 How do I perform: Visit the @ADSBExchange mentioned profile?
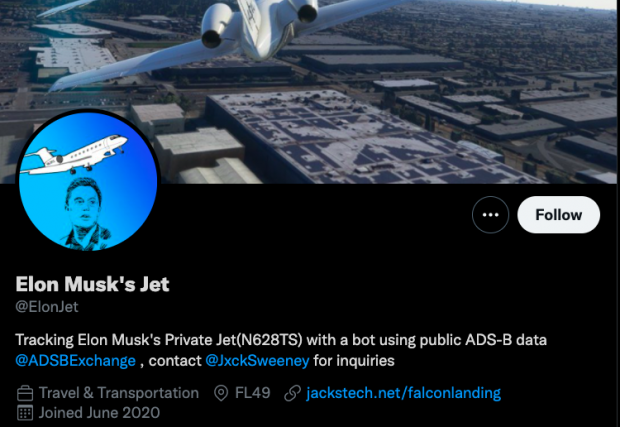pos(75,361)
